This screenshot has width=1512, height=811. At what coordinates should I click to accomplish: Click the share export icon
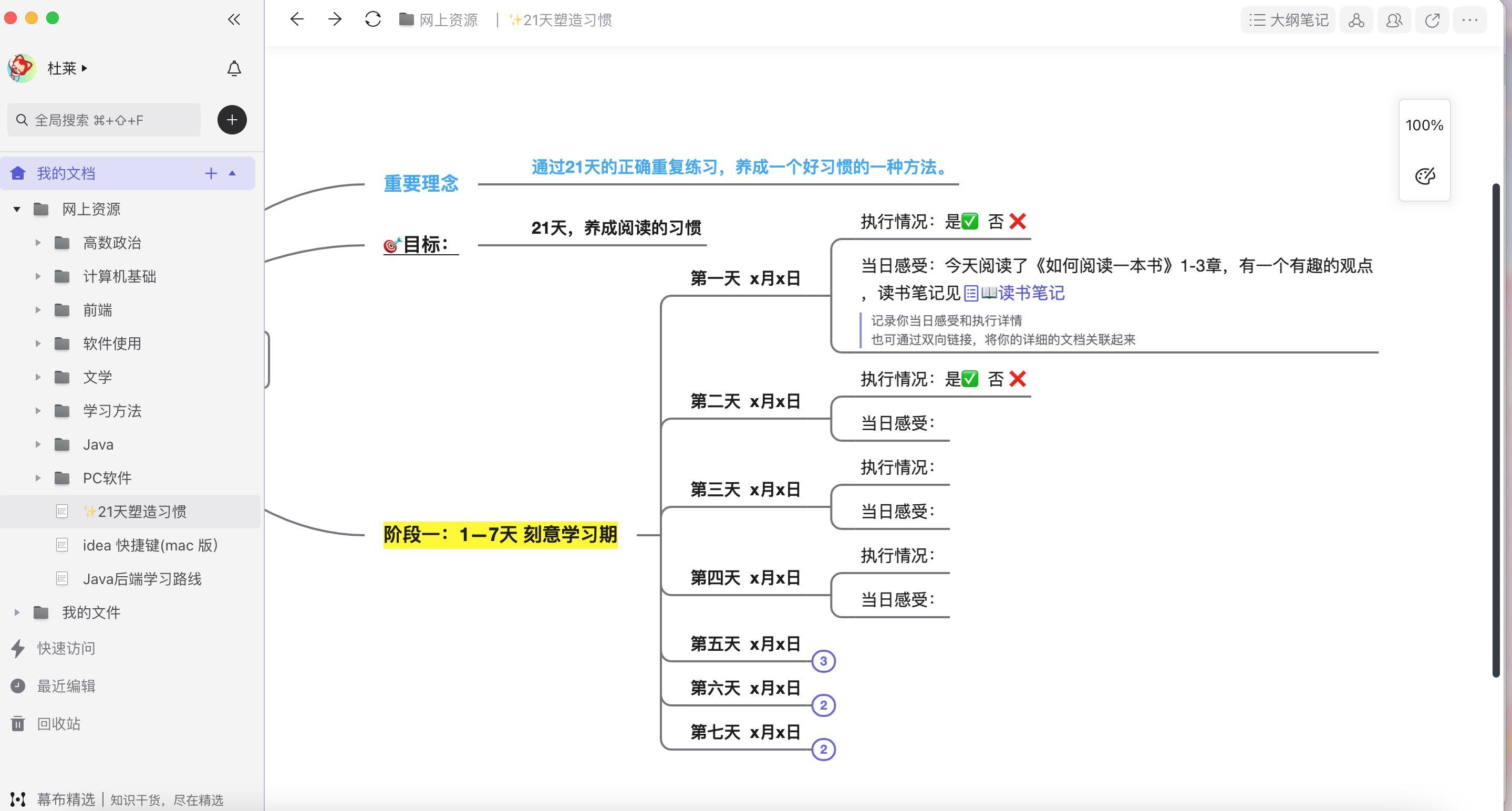[1432, 20]
